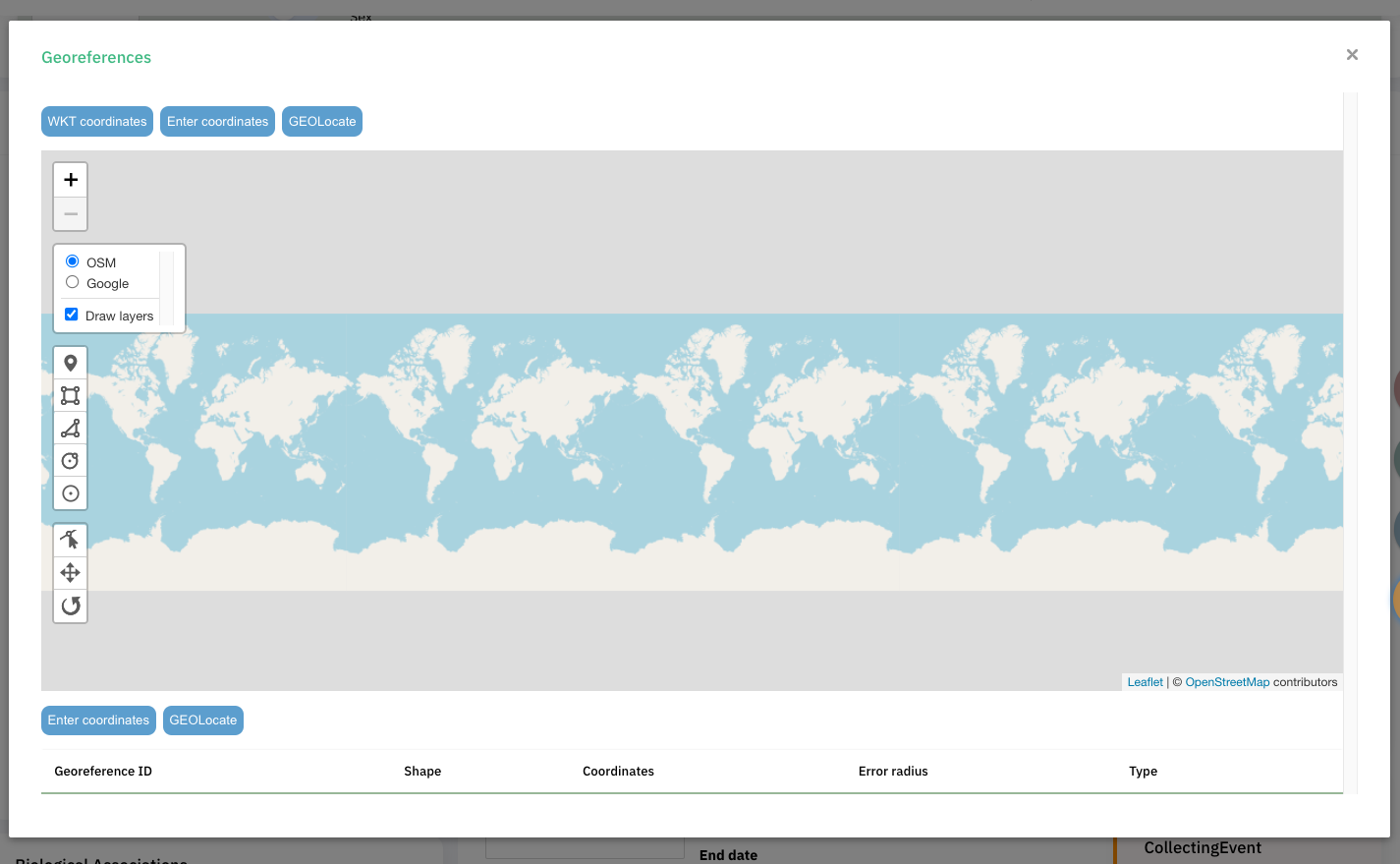Open the GEOLocate tool
1400x864 pixels.
point(321,121)
